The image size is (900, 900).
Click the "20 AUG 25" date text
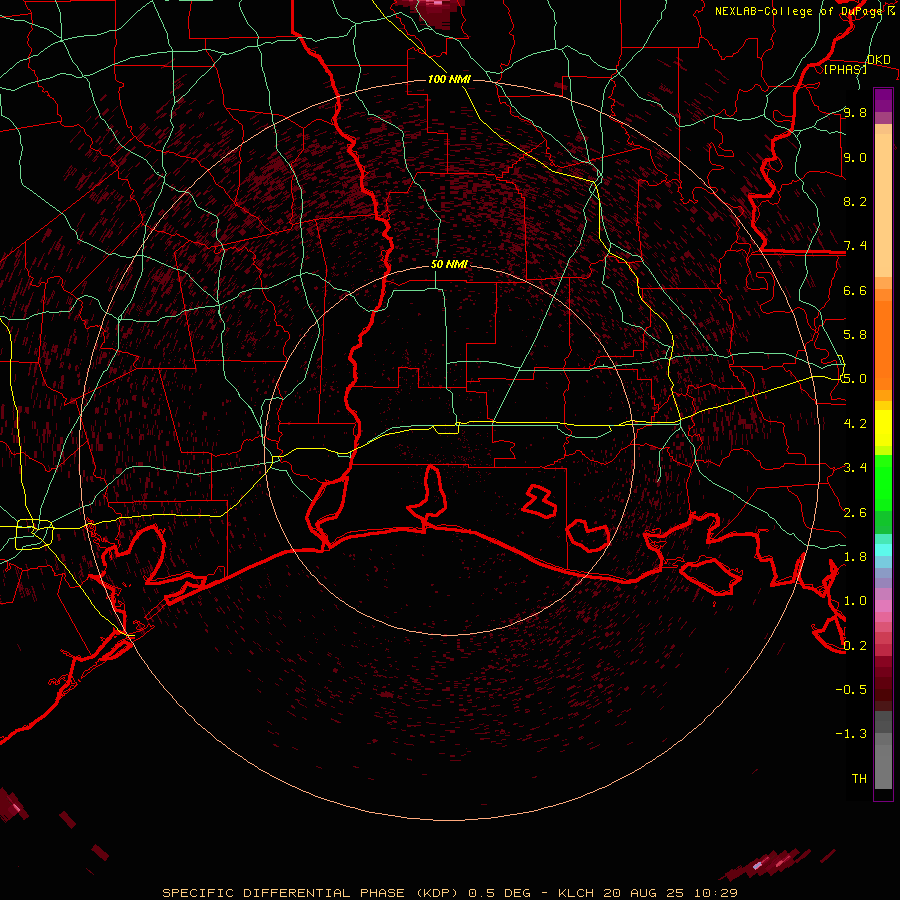[x=645, y=893]
